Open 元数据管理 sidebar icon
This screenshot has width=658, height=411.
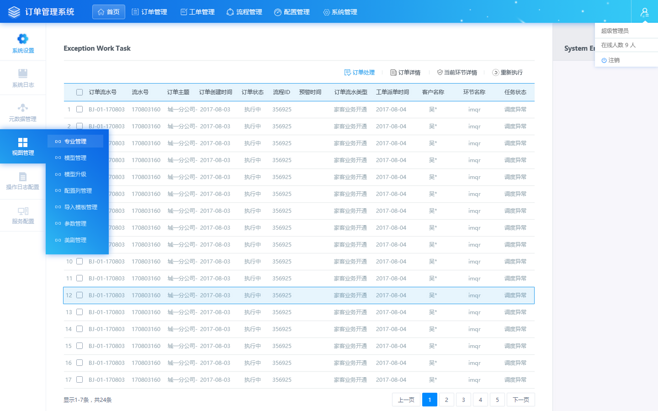(x=23, y=107)
